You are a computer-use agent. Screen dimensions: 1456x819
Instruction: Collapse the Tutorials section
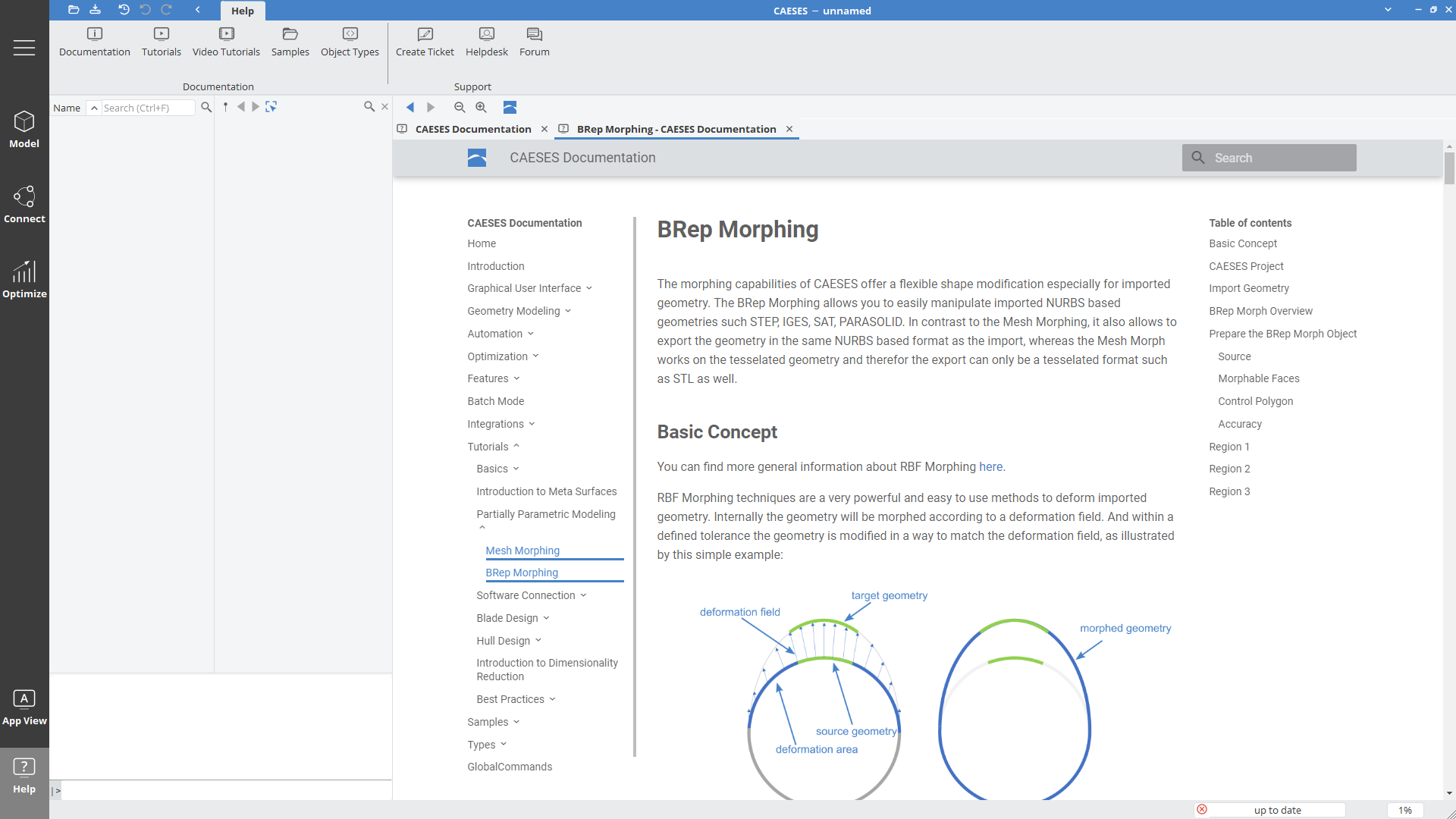(x=516, y=446)
